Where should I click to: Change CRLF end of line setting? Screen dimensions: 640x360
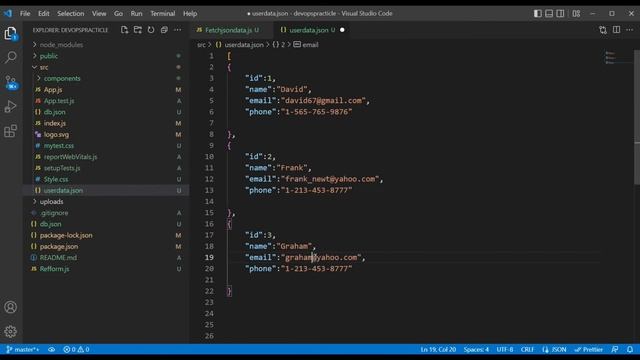tap(527, 349)
